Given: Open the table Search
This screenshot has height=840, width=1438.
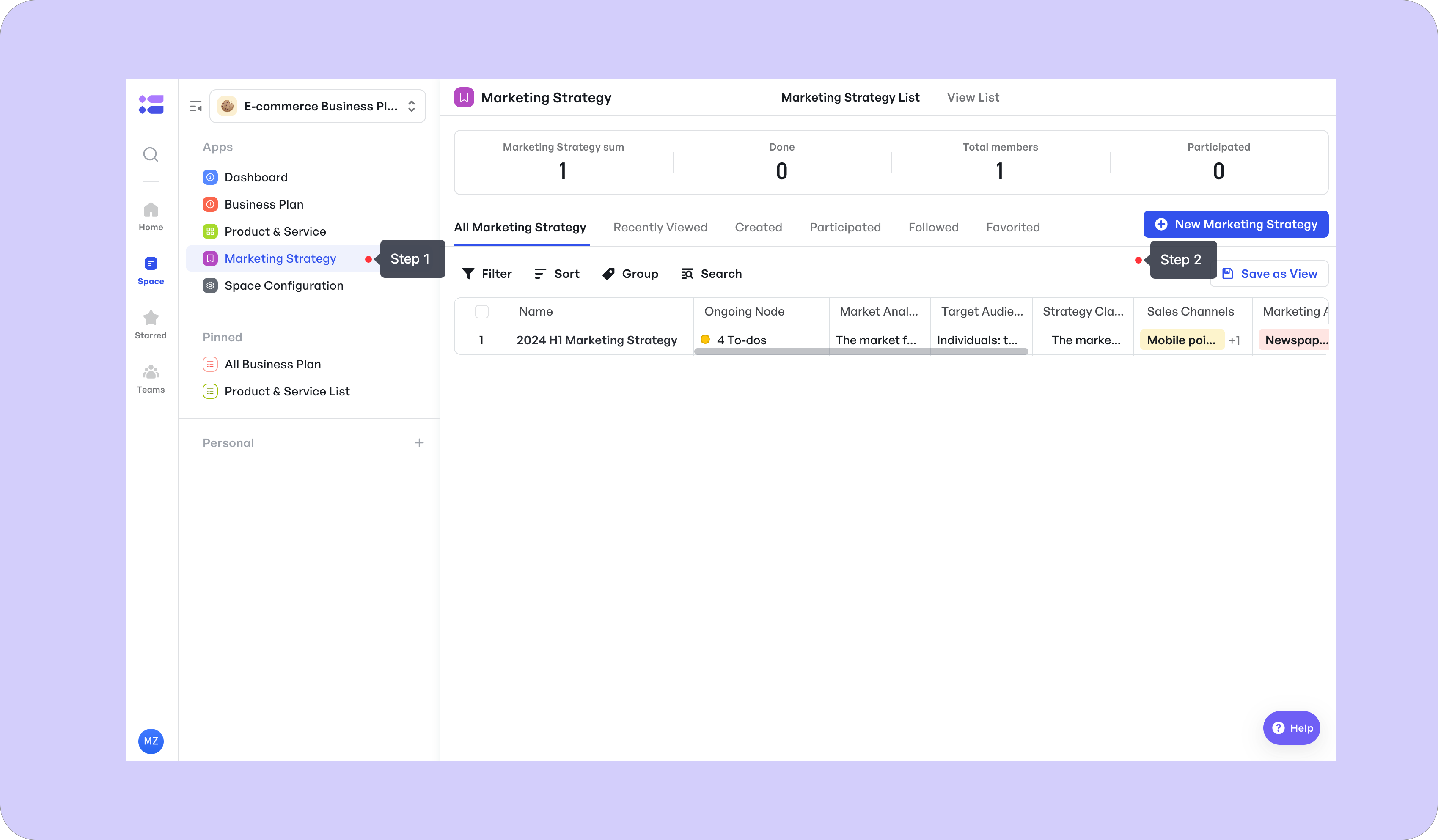Looking at the screenshot, I should tap(712, 274).
